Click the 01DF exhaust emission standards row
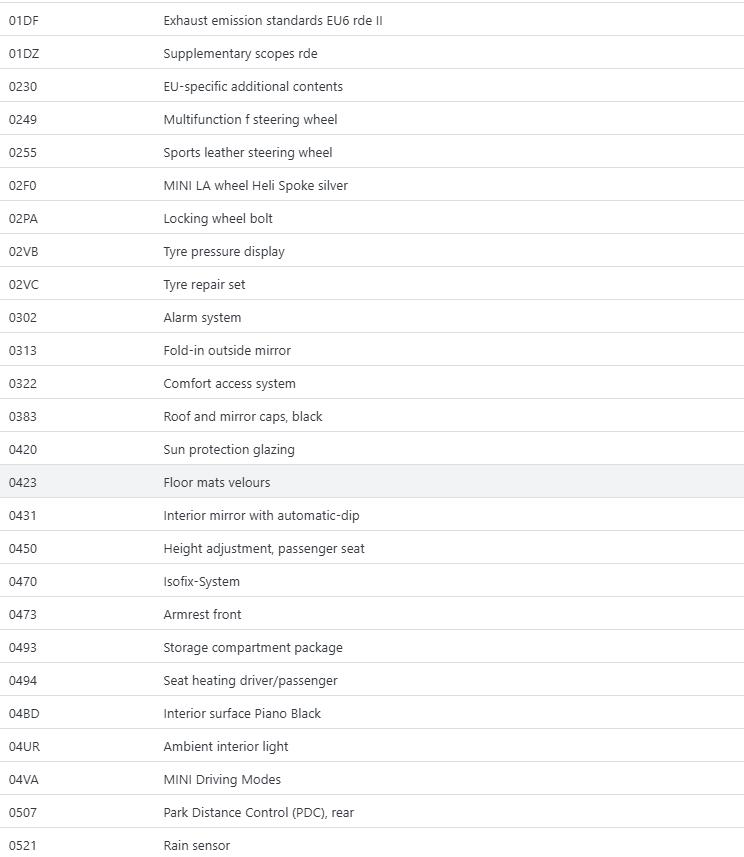 [272, 20]
